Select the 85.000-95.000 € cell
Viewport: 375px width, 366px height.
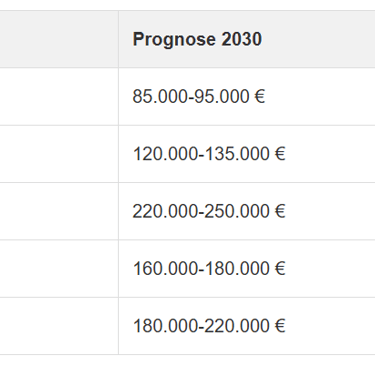(247, 97)
